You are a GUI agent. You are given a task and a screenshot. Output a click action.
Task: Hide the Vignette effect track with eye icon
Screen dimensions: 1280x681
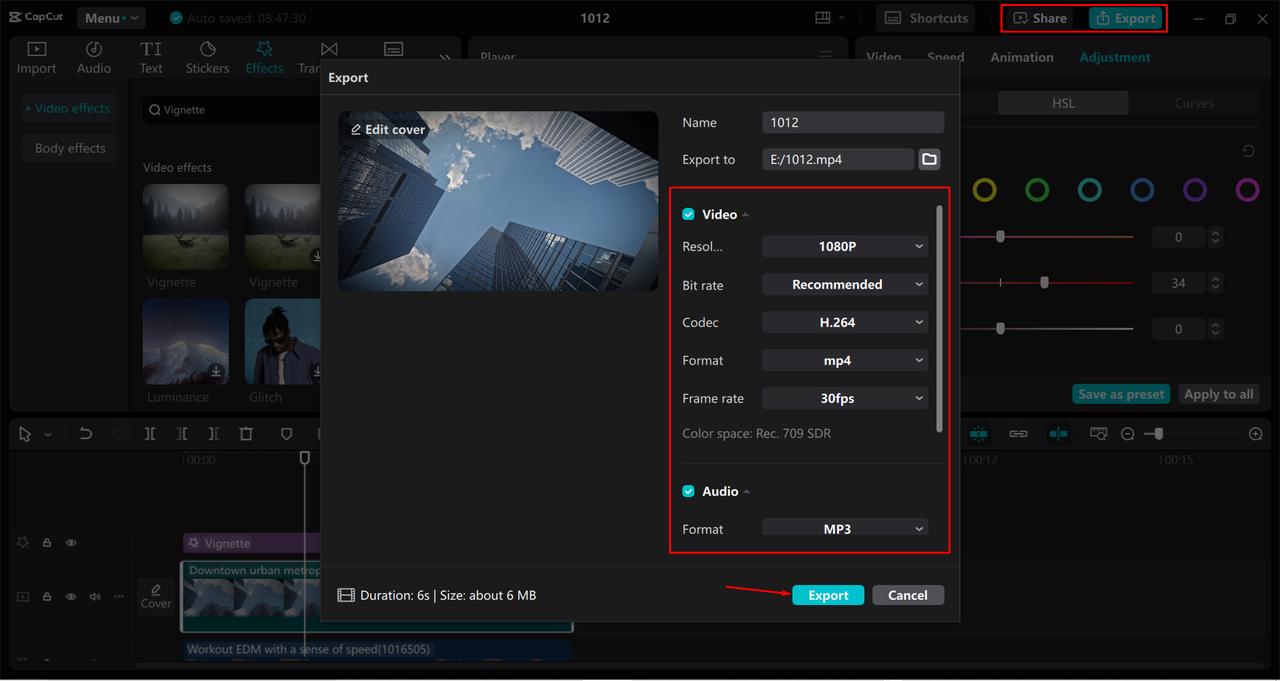(71, 543)
